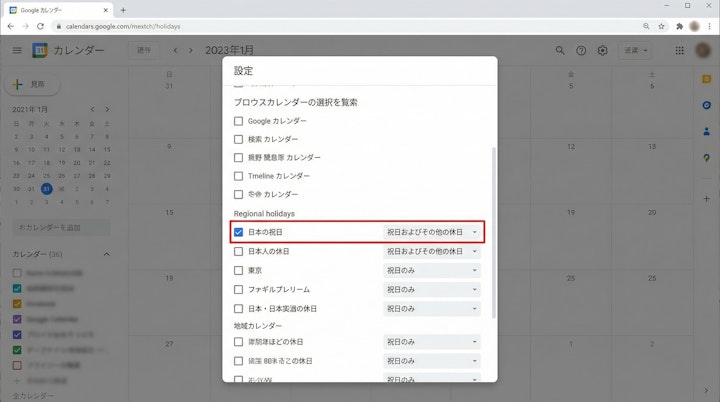Viewport: 720px width, 402px height.
Task: Click the add calendar search field in sidebar
Action: pyautogui.click(x=62, y=227)
